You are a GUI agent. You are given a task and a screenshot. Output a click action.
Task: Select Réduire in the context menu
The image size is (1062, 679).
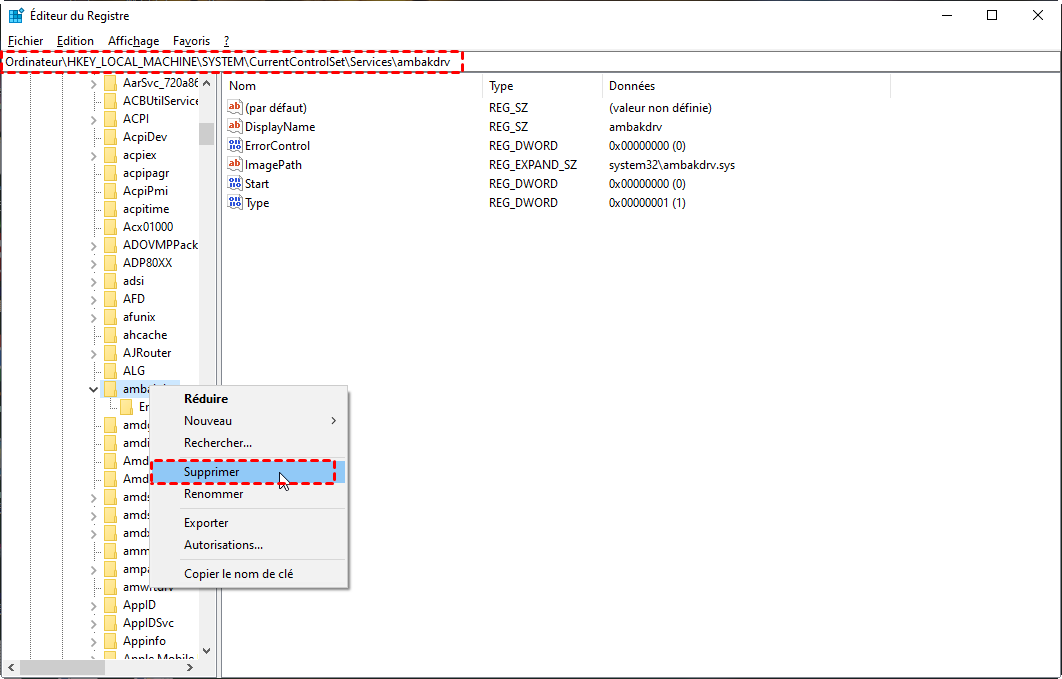tap(248, 399)
